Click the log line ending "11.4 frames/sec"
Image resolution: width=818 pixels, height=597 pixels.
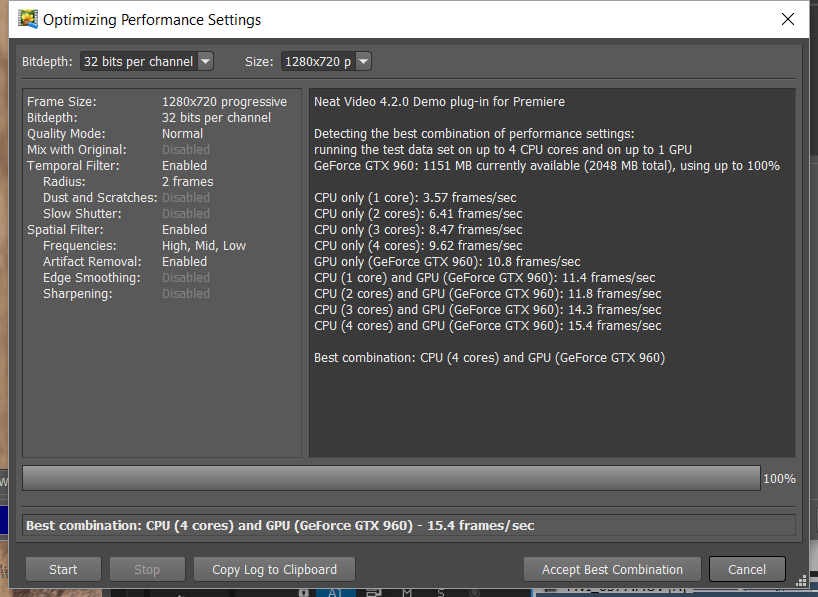click(x=485, y=278)
